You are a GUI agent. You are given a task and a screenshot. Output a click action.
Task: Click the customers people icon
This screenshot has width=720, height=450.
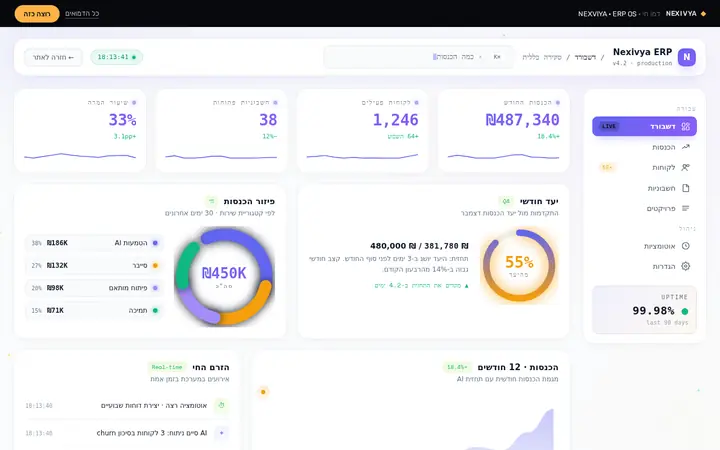686,167
